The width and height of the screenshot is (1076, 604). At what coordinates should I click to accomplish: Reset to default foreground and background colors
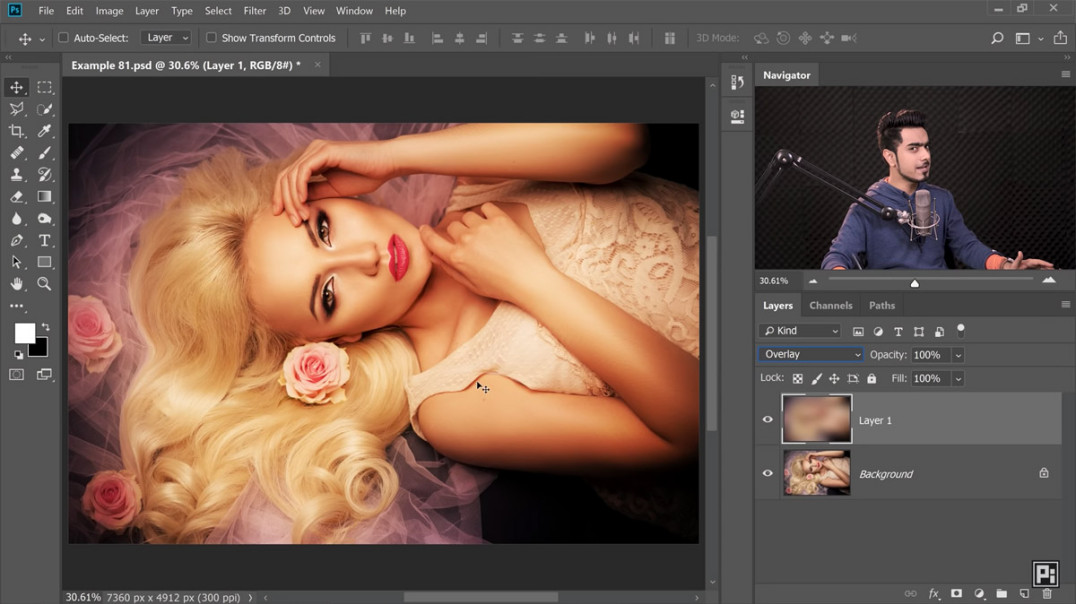(x=19, y=355)
